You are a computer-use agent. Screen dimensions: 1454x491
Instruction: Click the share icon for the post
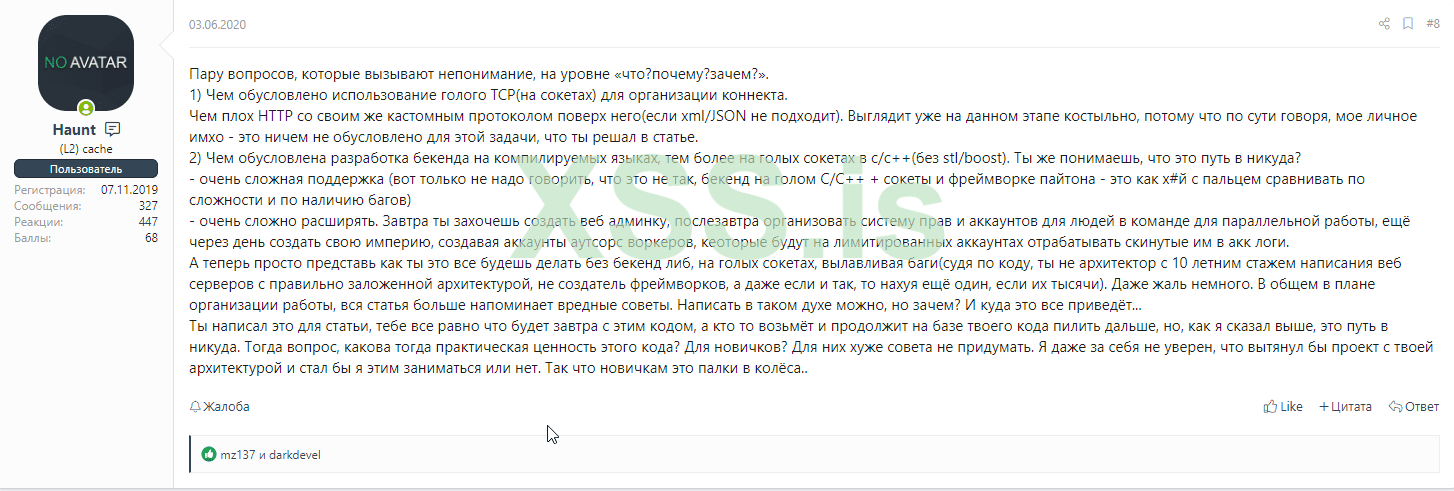(x=1385, y=24)
